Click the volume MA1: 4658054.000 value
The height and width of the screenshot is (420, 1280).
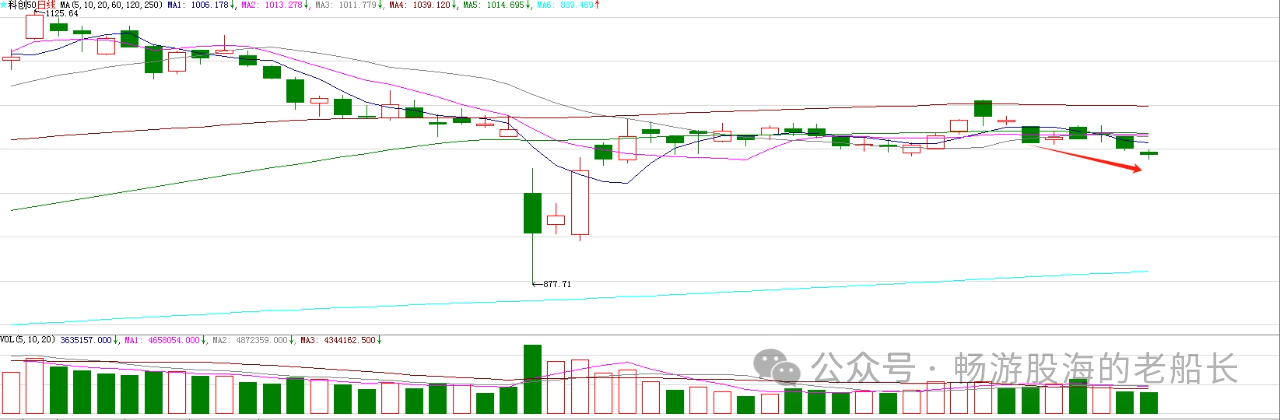[161, 340]
